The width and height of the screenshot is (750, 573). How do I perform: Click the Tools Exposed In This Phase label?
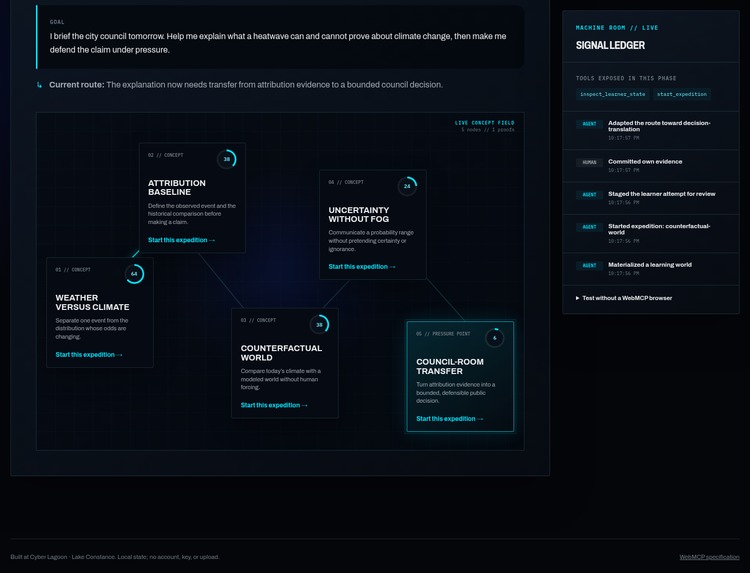626,78
